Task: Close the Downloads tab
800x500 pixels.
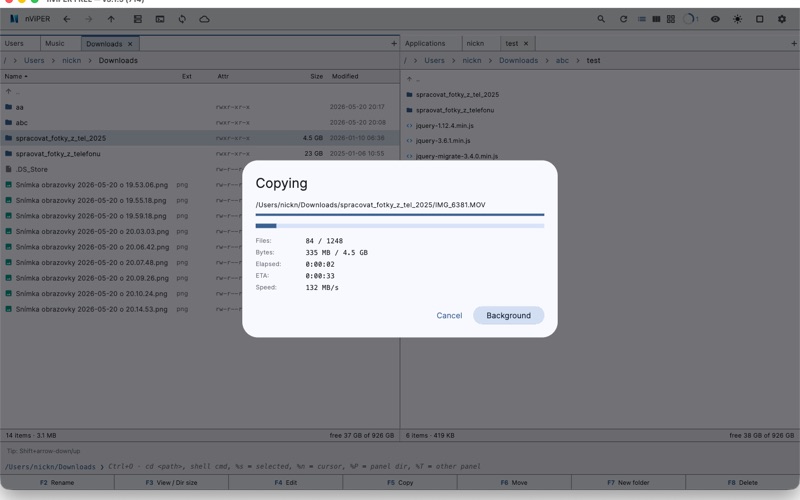Action: pyautogui.click(x=130, y=44)
